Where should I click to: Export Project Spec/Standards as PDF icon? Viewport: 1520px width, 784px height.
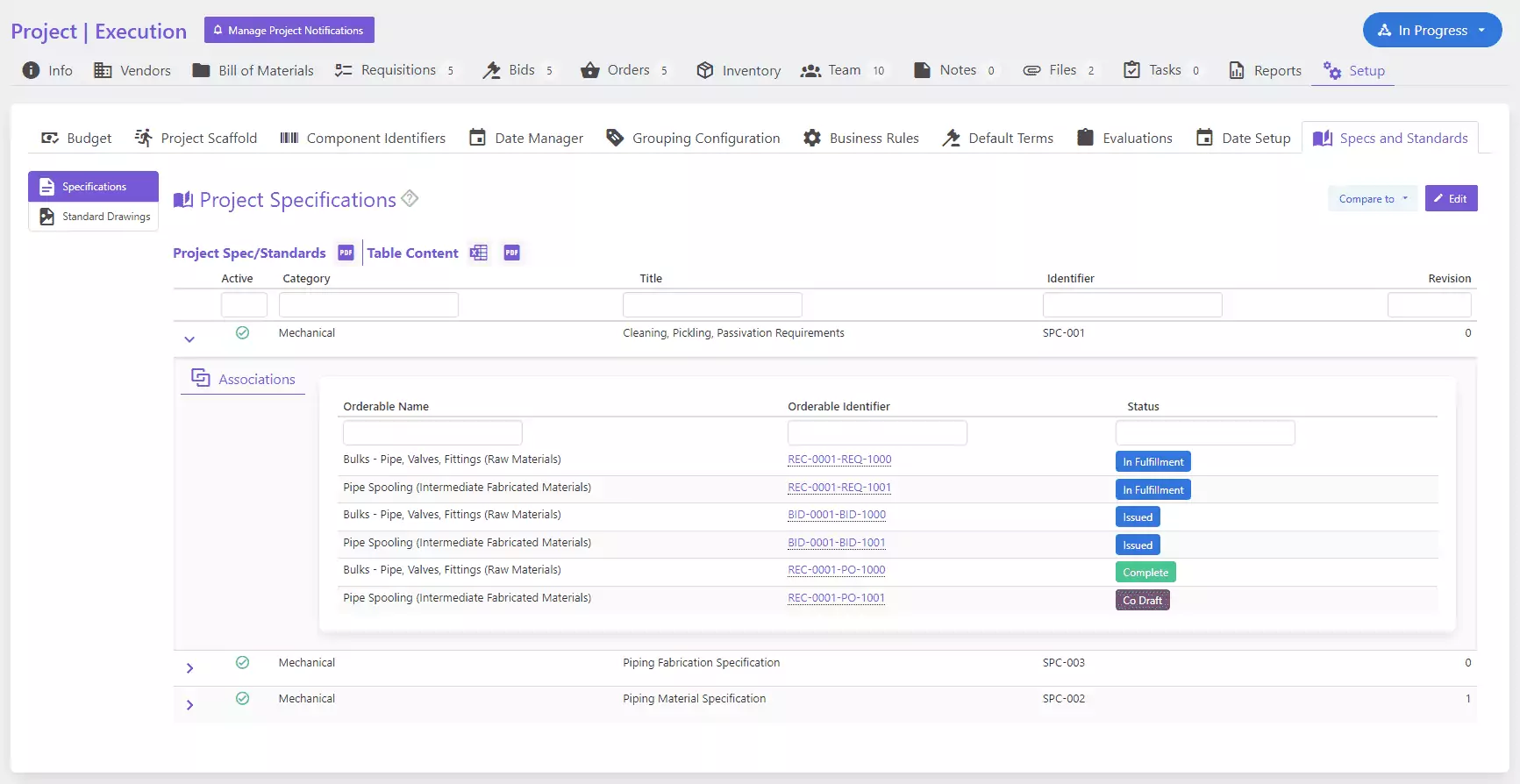click(x=346, y=253)
